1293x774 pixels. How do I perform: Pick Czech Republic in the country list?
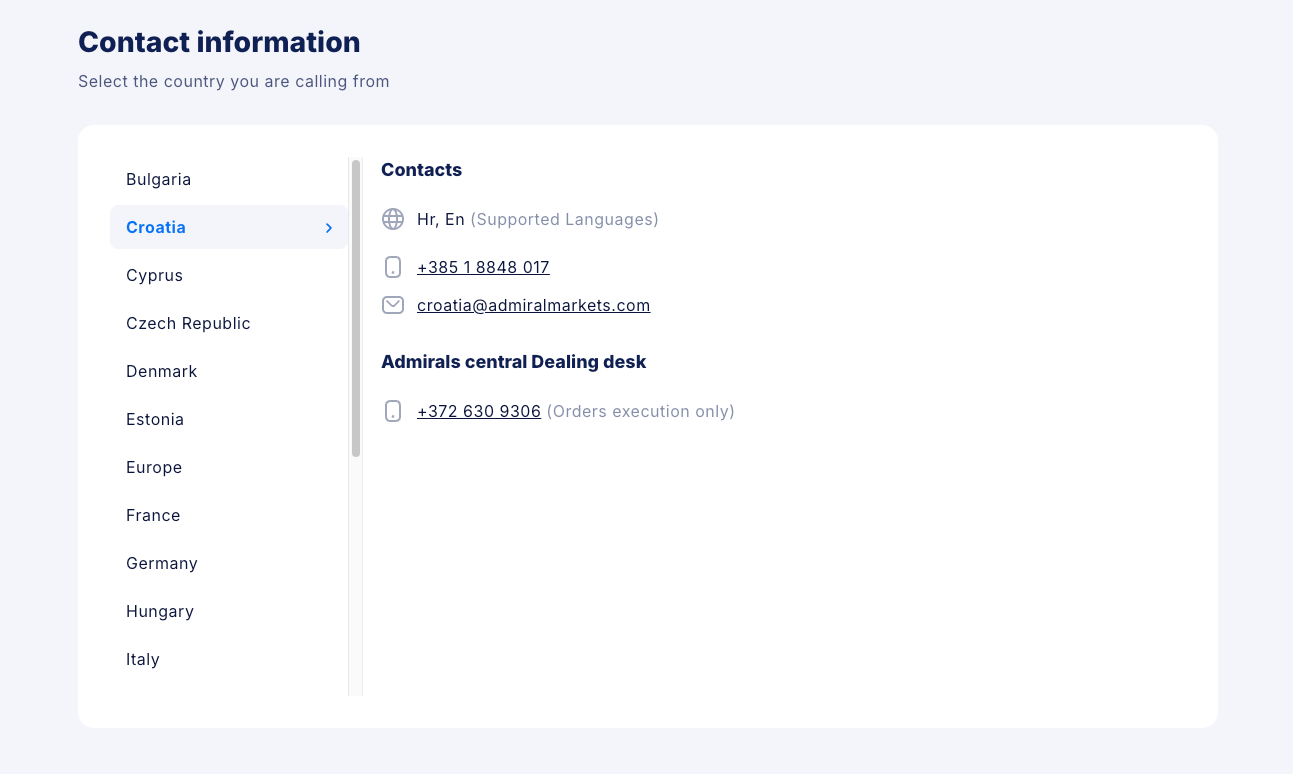(x=188, y=323)
